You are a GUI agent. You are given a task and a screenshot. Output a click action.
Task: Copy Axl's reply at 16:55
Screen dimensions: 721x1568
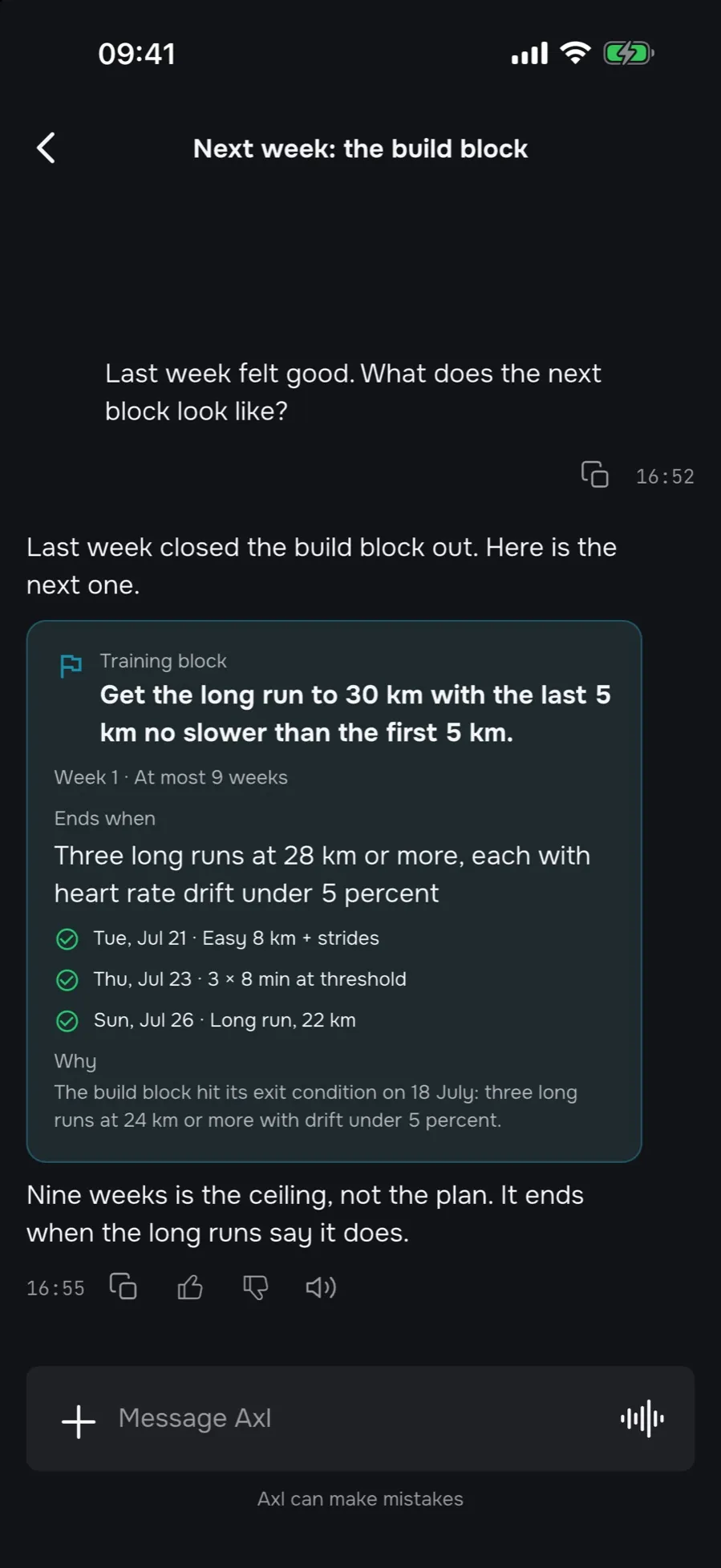click(123, 1286)
